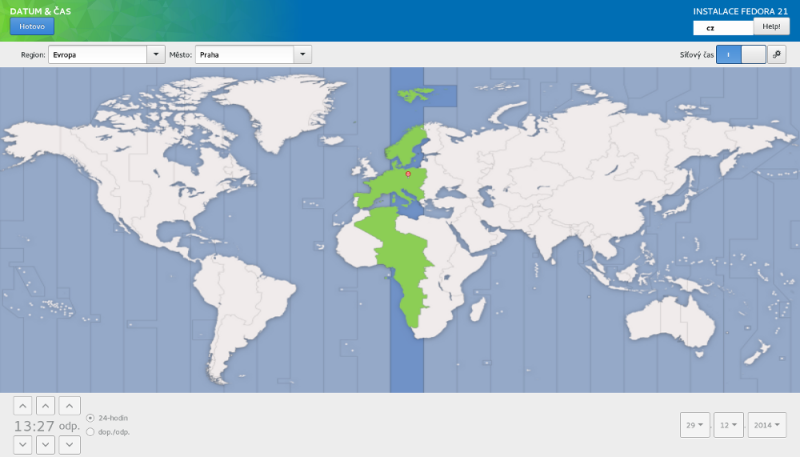Click the Praha city text field

[x=243, y=55]
